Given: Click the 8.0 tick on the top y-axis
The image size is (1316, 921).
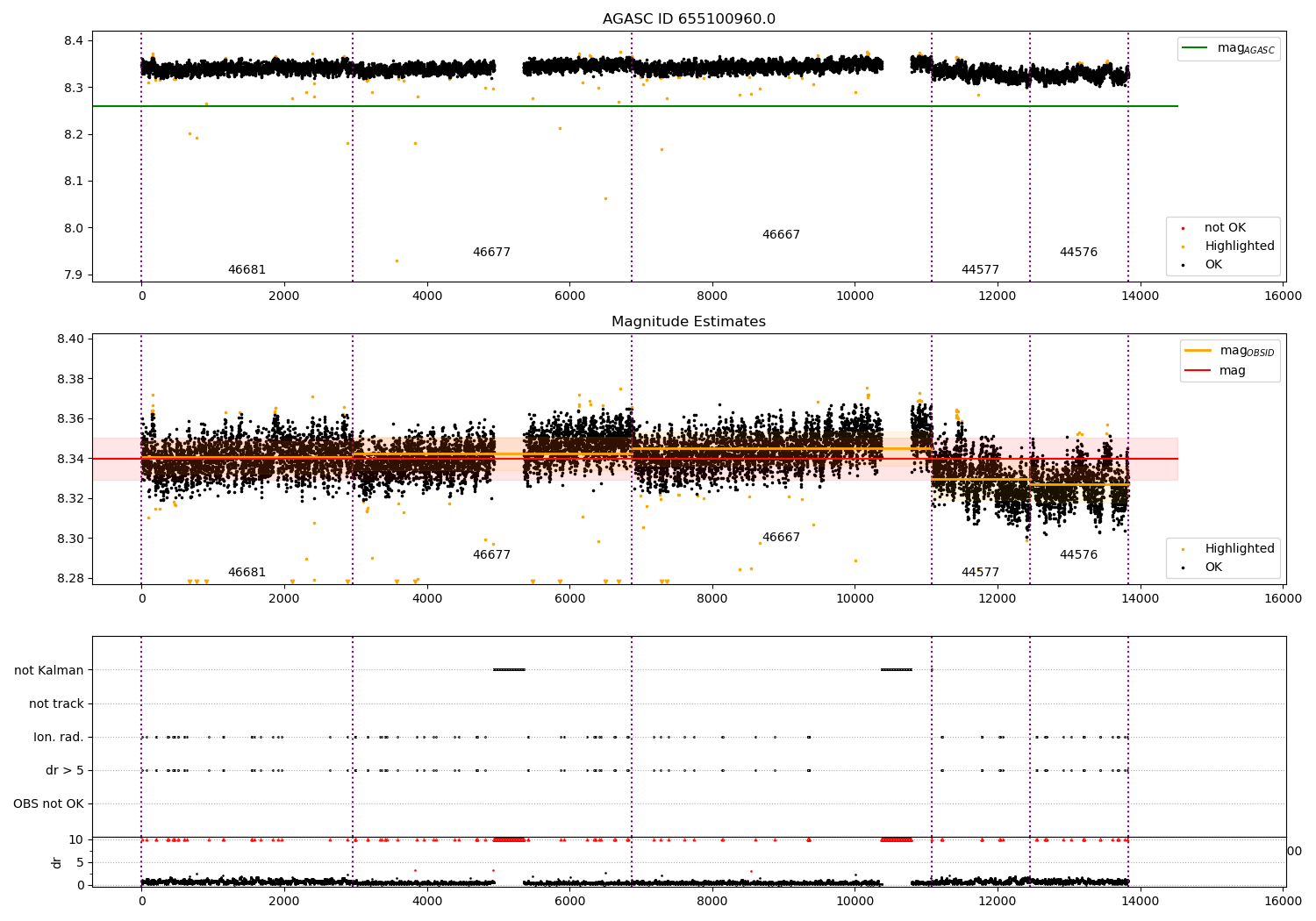Looking at the screenshot, I should [x=74, y=229].
